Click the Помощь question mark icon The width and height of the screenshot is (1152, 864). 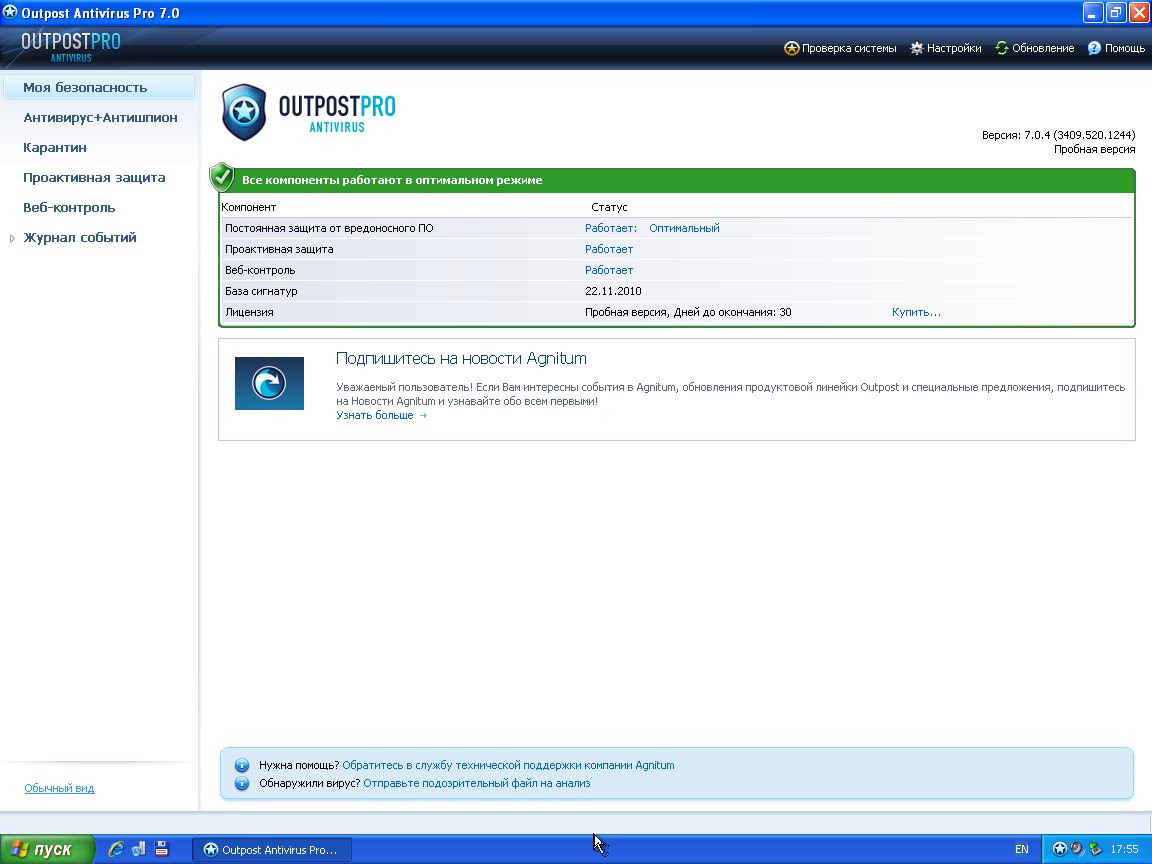1094,48
